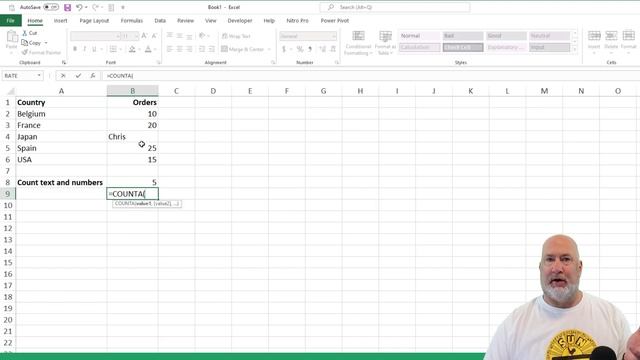This screenshot has height=360, width=640.
Task: Open the Merge & Center dropdown arrow
Action: click(269, 49)
